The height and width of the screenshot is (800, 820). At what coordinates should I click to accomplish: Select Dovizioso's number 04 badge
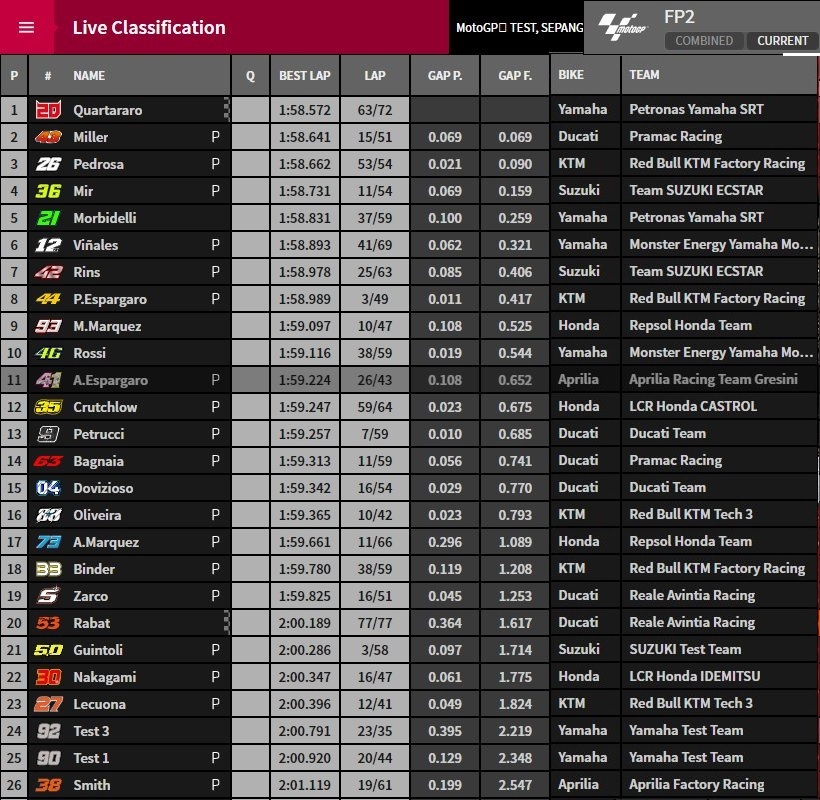click(48, 488)
